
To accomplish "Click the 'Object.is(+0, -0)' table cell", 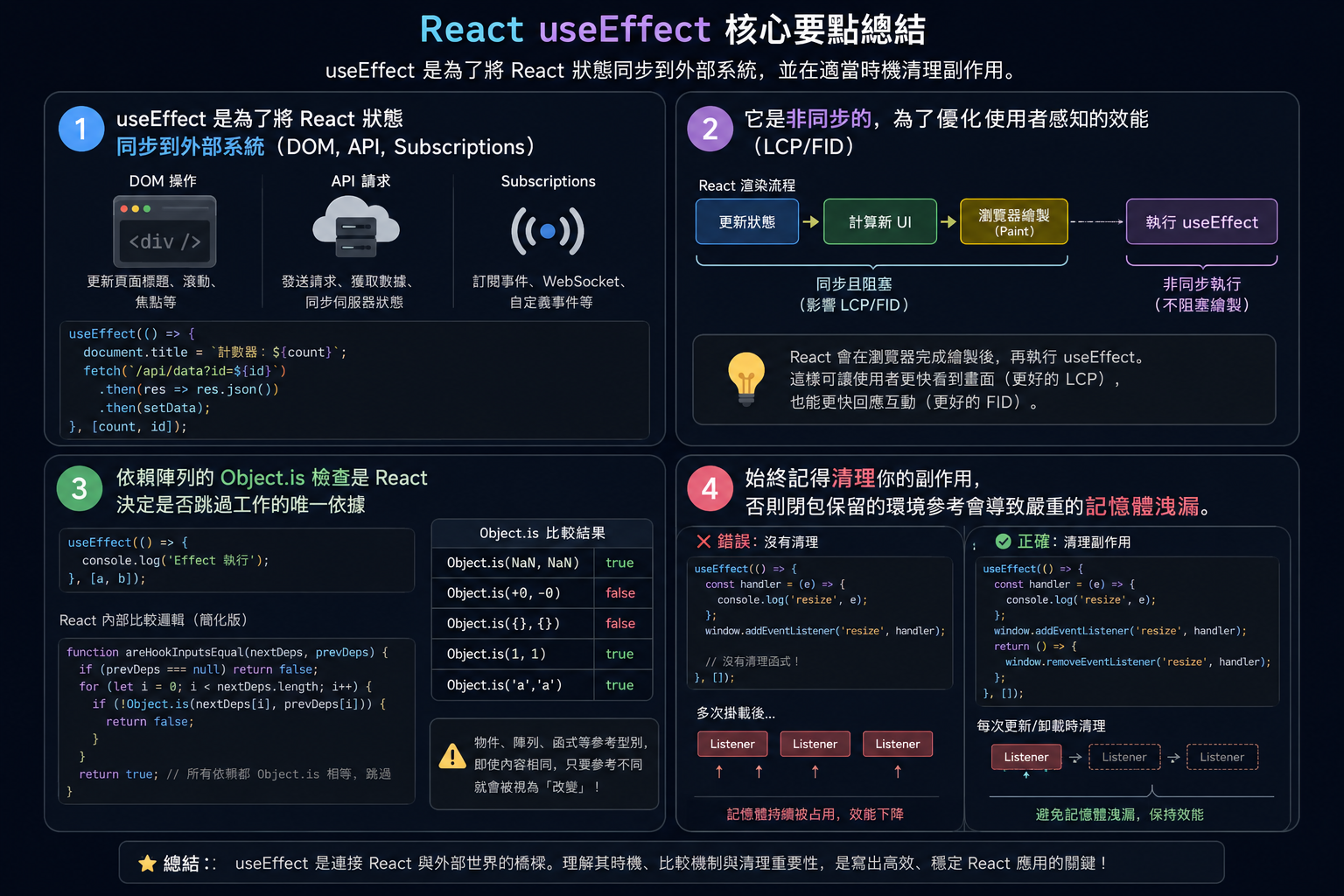I will click(x=513, y=593).
